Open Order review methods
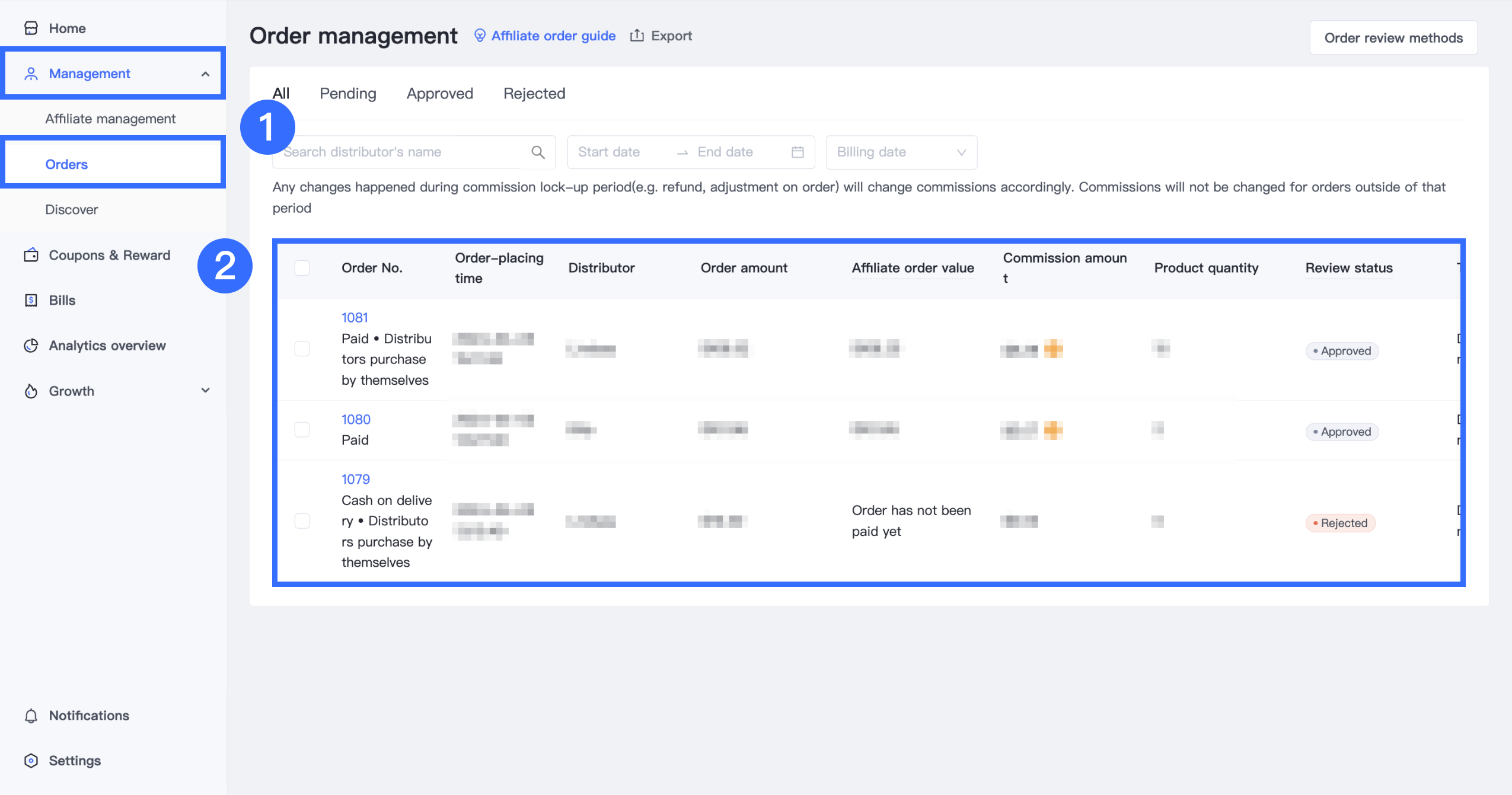This screenshot has height=795, width=1512. pos(1393,38)
